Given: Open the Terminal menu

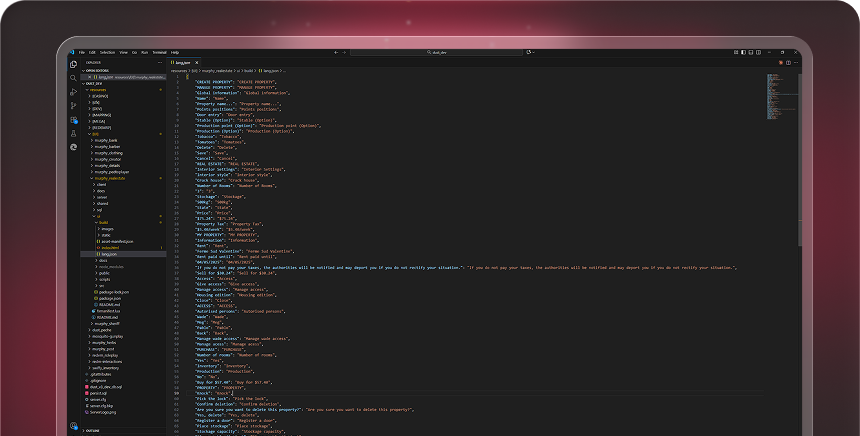Looking at the screenshot, I should 160,53.
